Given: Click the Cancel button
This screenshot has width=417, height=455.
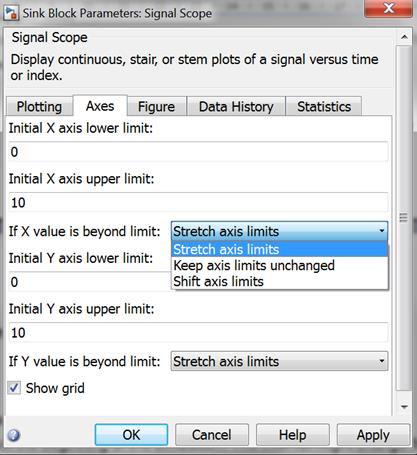Looking at the screenshot, I should 212,435.
